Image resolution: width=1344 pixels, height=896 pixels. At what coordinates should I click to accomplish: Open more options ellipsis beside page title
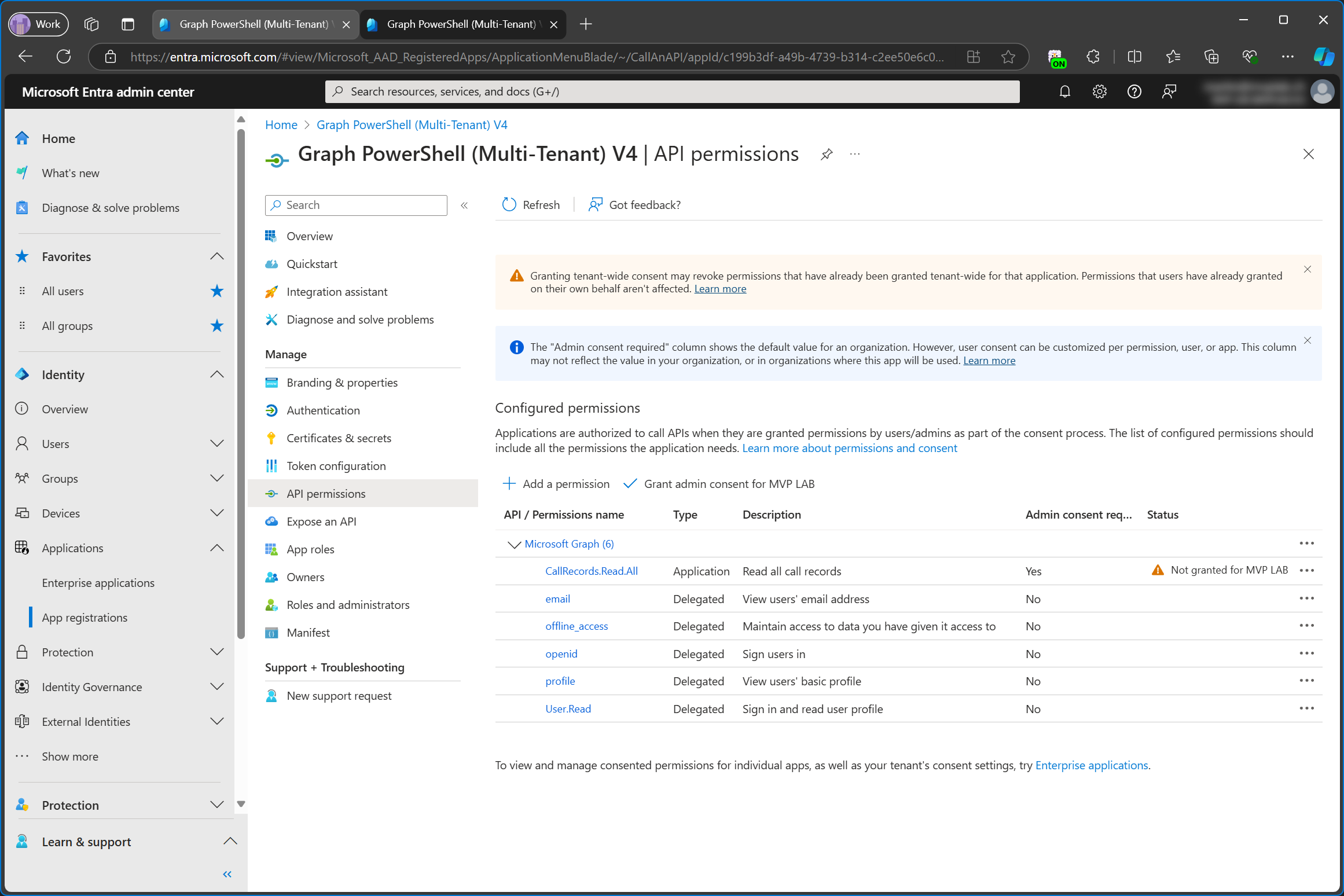[855, 154]
